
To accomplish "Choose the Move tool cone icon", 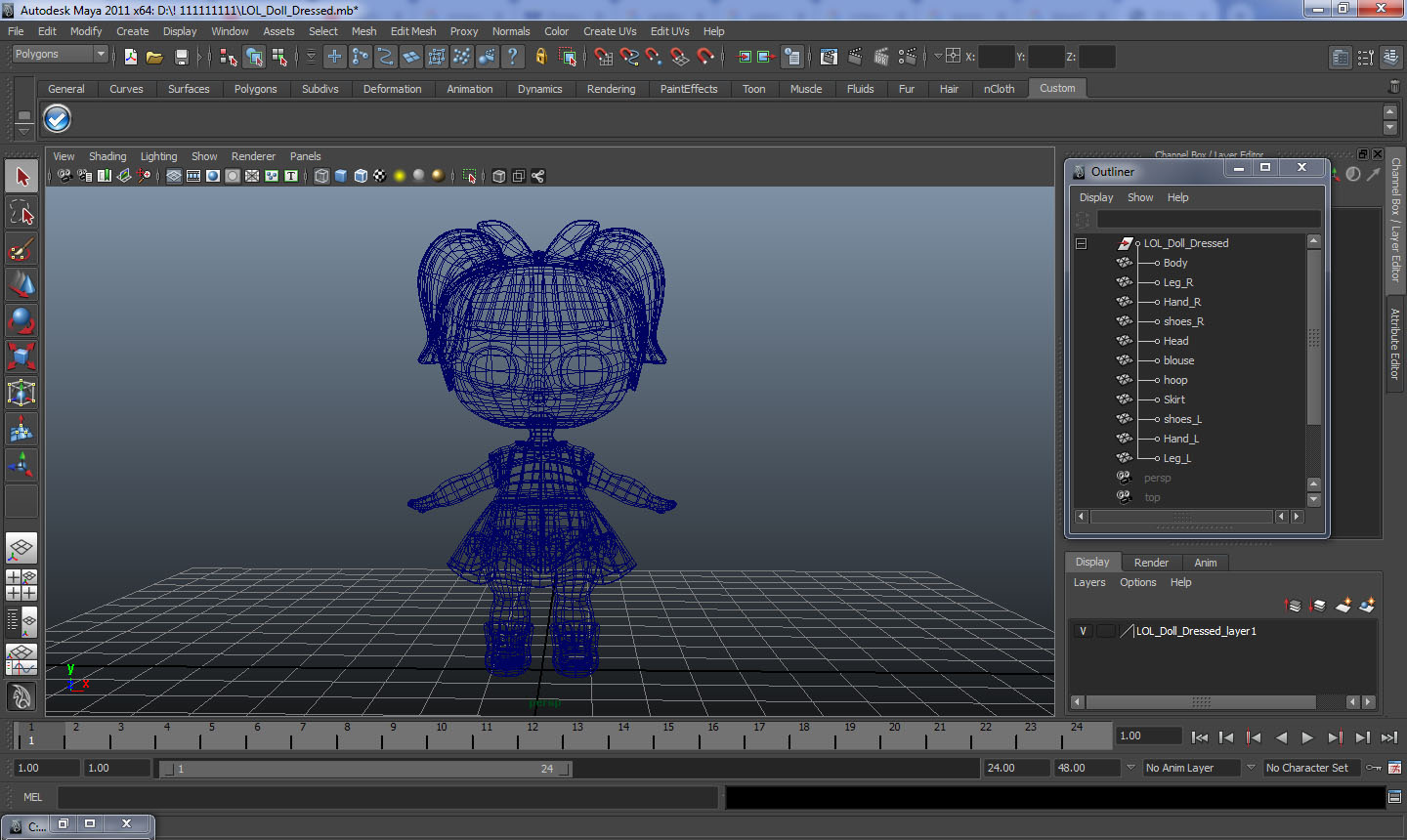I will pos(21,284).
